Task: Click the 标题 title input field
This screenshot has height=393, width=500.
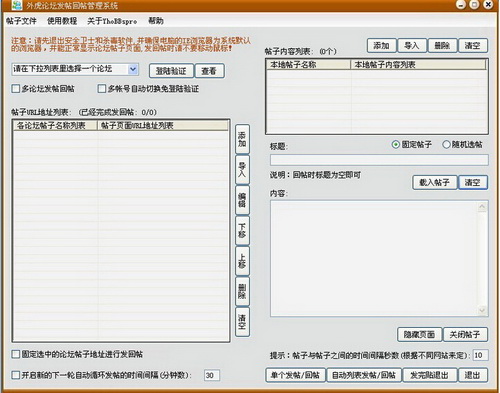Action: point(379,160)
